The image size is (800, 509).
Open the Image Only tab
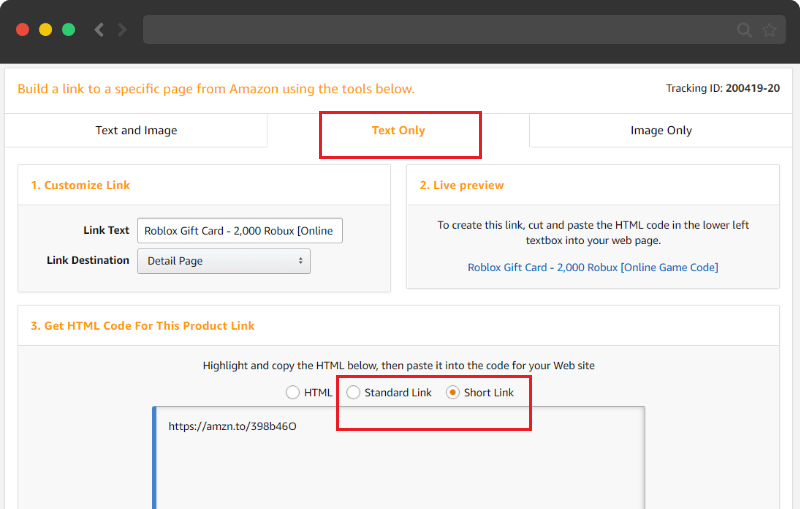point(661,131)
